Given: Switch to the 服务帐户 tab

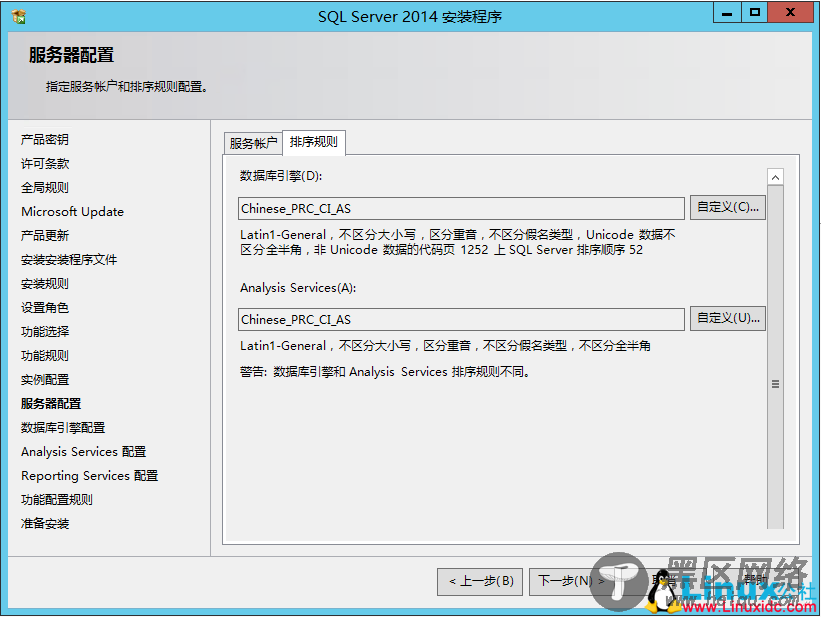Looking at the screenshot, I should [x=253, y=143].
